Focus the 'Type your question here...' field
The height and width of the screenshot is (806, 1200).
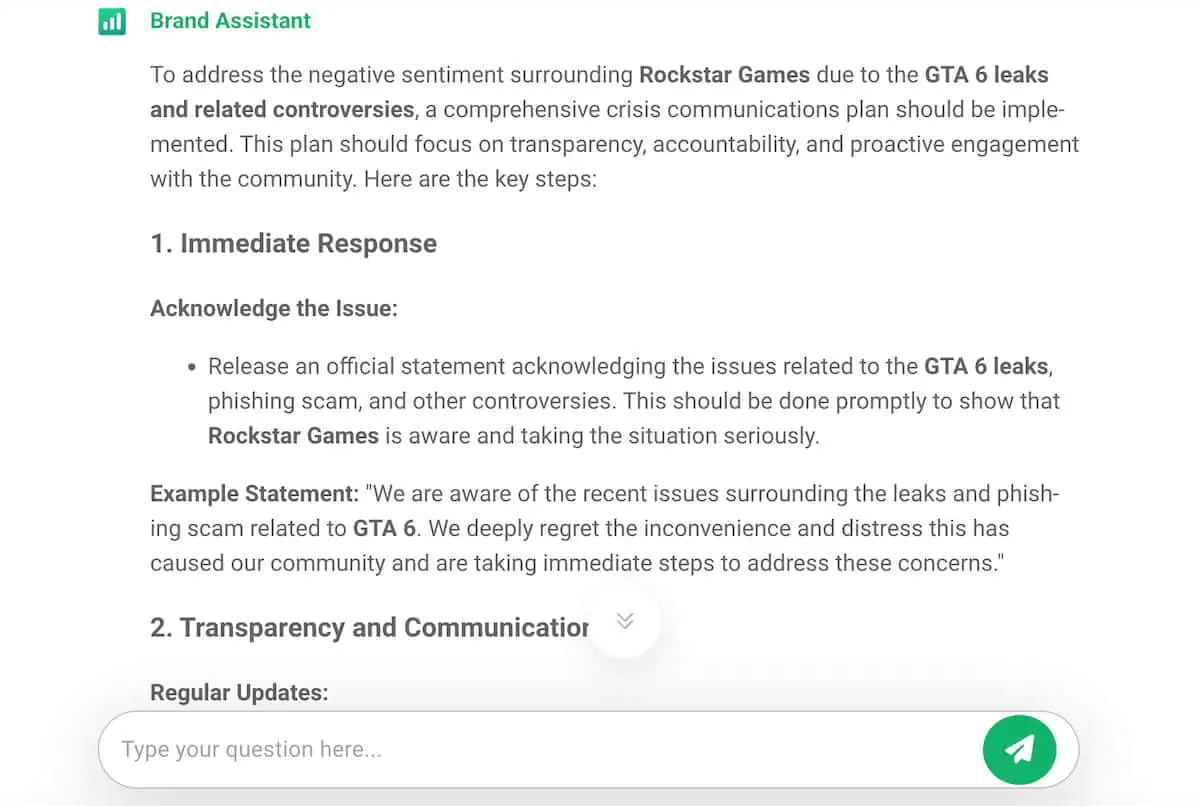click(540, 749)
